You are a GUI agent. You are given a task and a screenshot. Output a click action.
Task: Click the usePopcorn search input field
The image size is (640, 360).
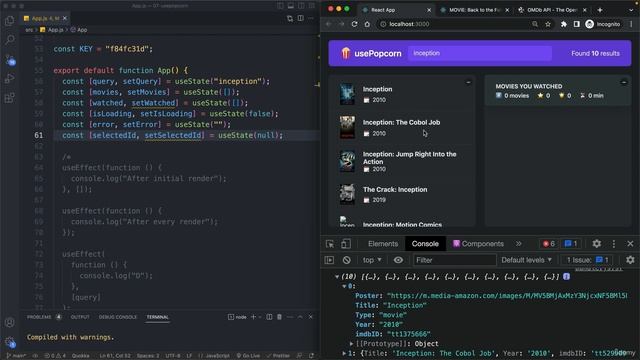(480, 53)
